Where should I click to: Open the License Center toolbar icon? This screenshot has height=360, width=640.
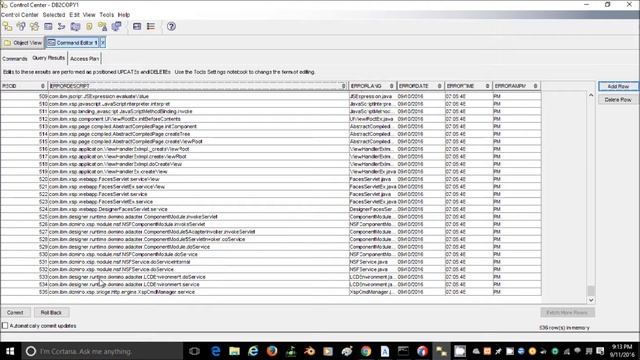point(102,27)
